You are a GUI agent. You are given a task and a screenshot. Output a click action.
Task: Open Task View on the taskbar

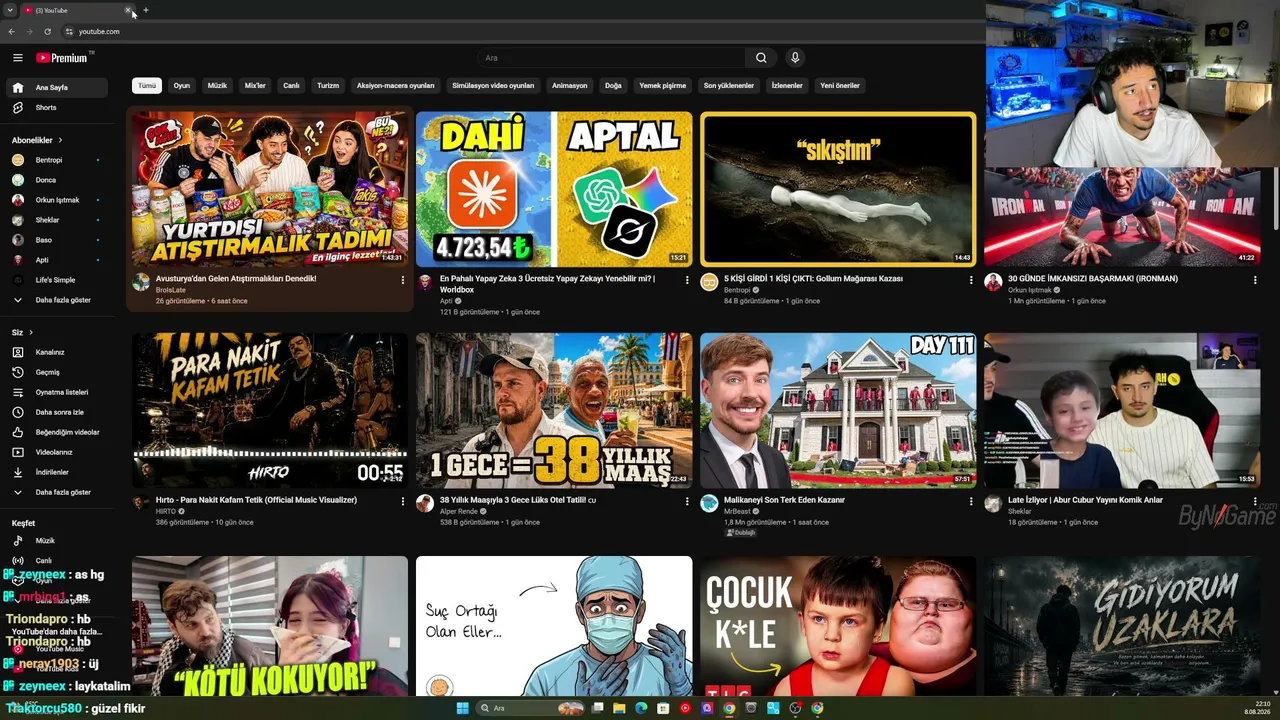[598, 708]
